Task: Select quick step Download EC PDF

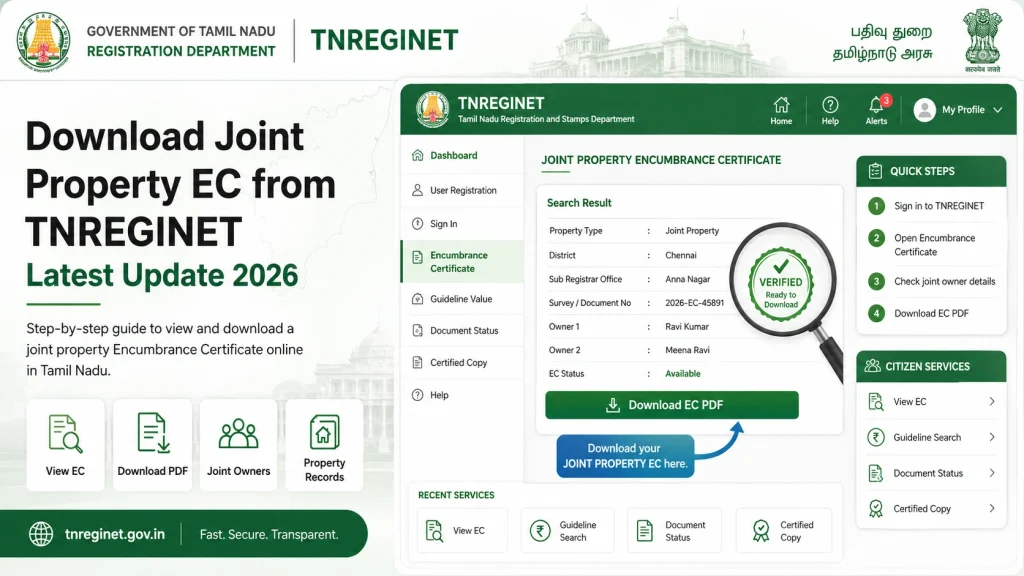Action: (x=931, y=313)
